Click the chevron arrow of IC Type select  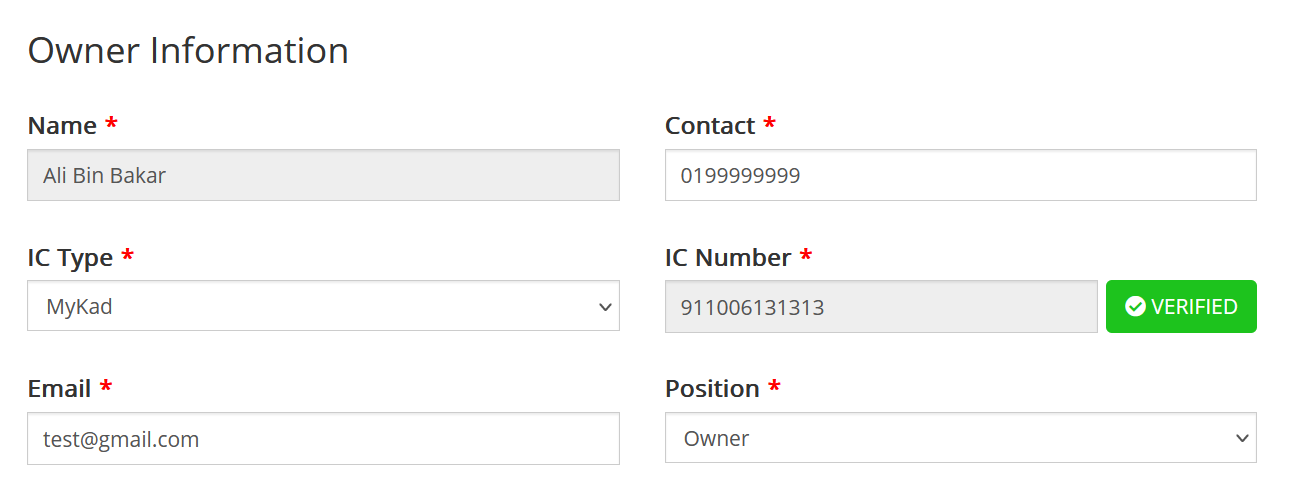pyautogui.click(x=604, y=307)
